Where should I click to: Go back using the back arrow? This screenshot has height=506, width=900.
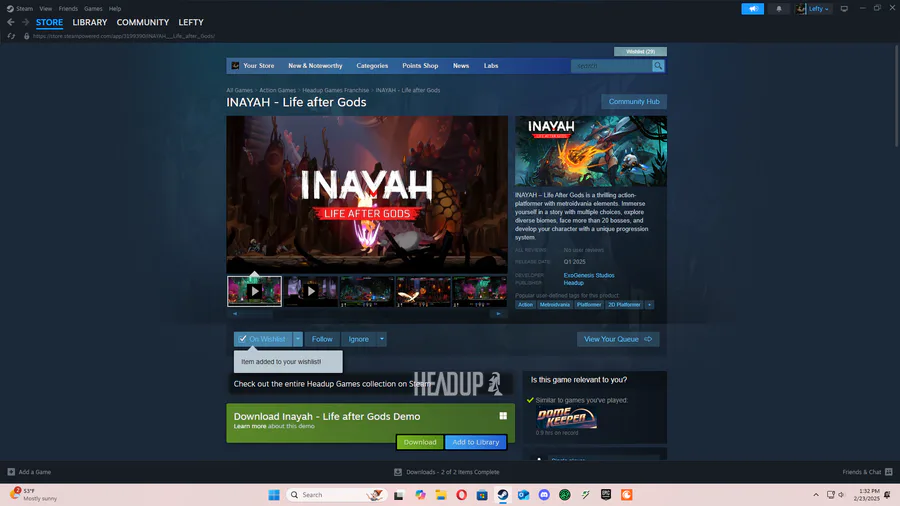pyautogui.click(x=10, y=22)
